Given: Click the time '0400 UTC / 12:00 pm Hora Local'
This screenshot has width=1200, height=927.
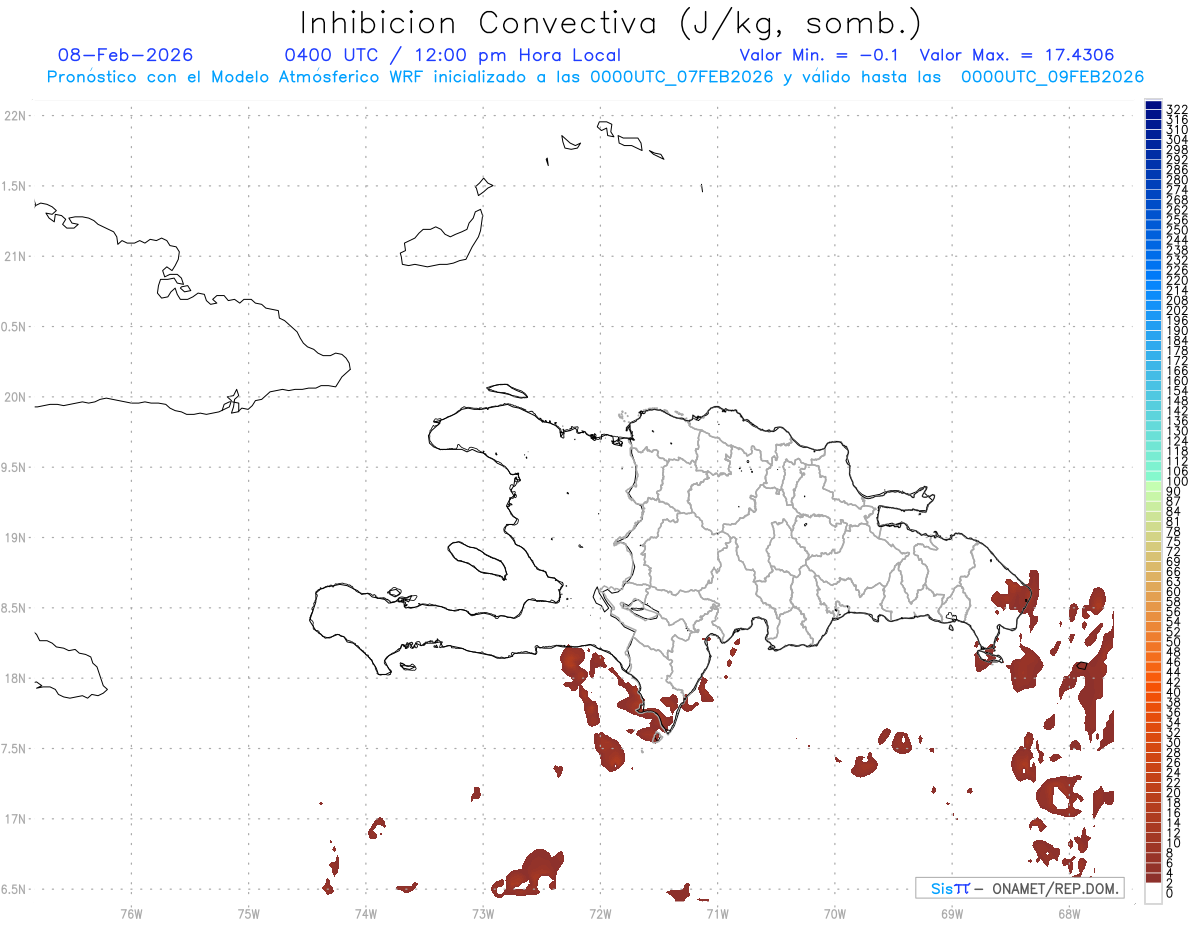Looking at the screenshot, I should tap(453, 55).
